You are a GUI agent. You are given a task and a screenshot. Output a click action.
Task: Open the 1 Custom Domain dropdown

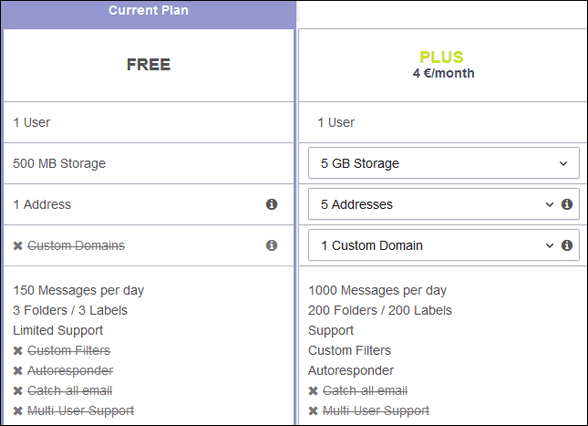click(432, 245)
